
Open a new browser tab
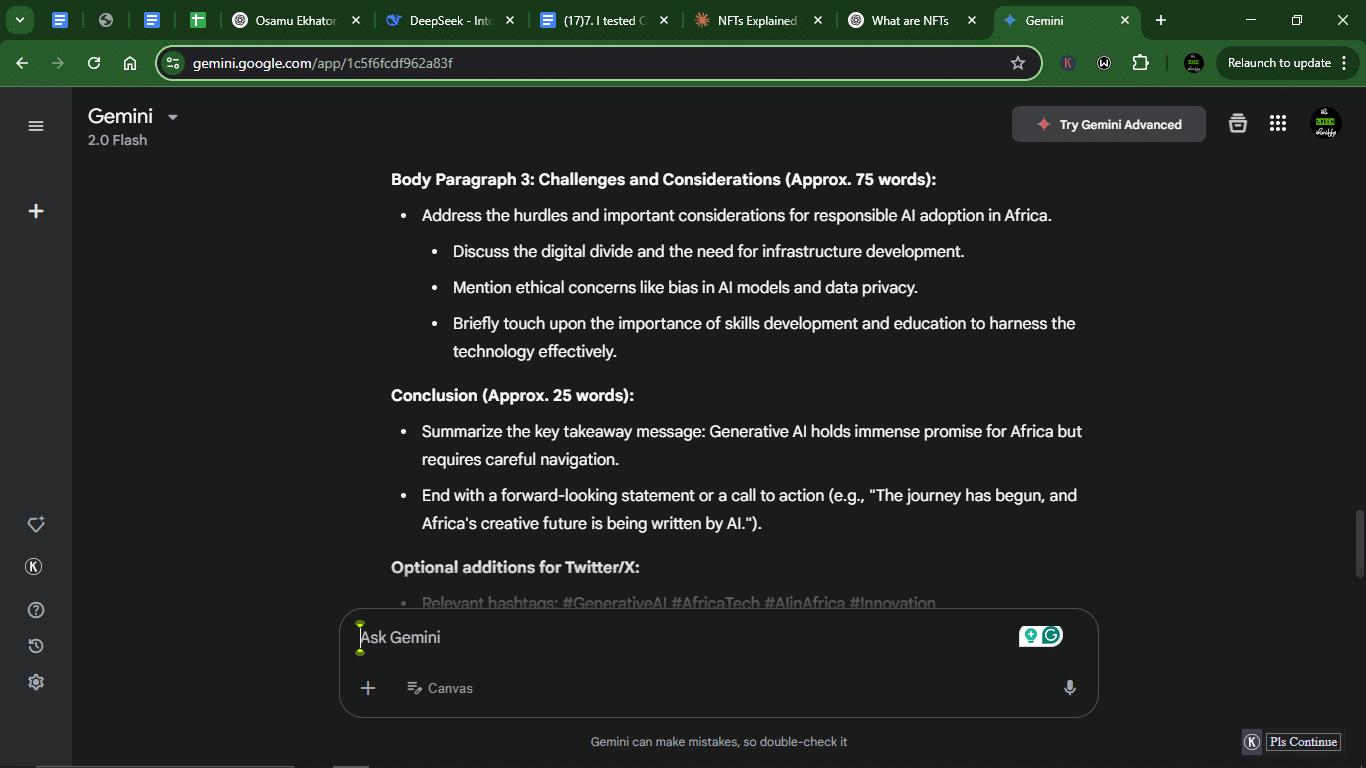coord(1161,20)
